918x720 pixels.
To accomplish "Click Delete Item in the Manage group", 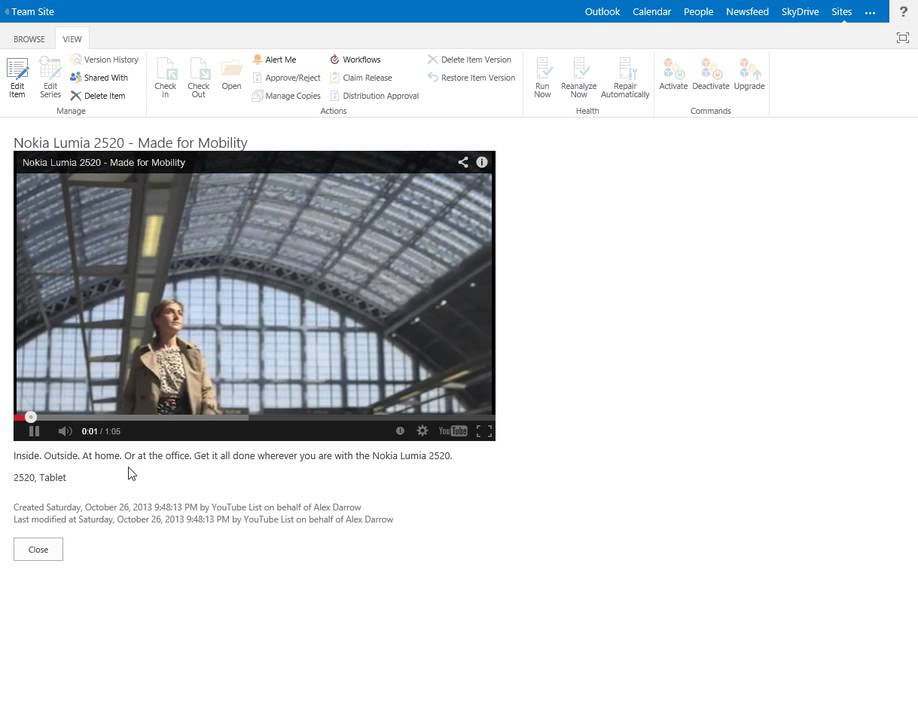I will click(98, 96).
